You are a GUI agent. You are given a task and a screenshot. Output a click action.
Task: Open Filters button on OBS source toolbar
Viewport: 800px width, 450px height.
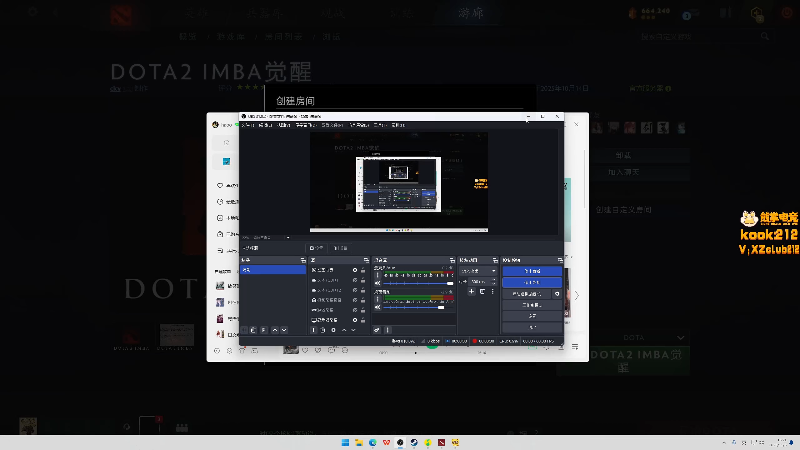(x=340, y=248)
